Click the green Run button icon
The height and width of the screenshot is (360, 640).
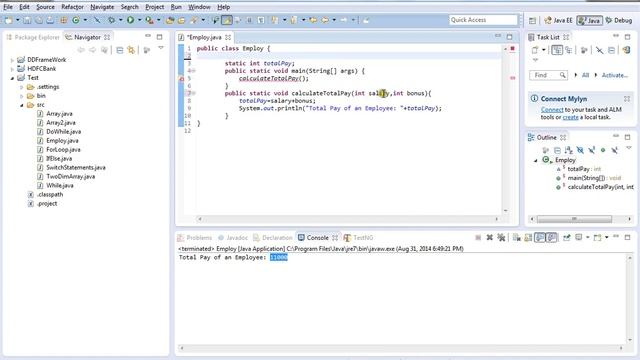(130, 20)
